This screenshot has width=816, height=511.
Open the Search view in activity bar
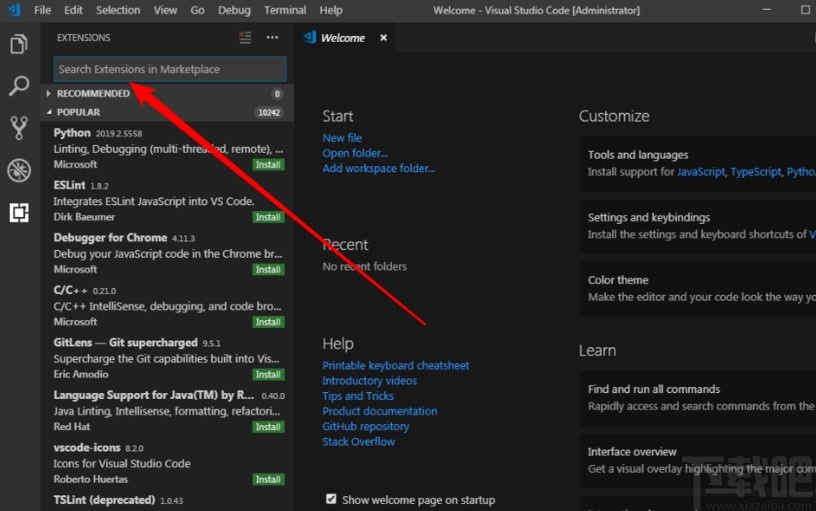coord(19,86)
